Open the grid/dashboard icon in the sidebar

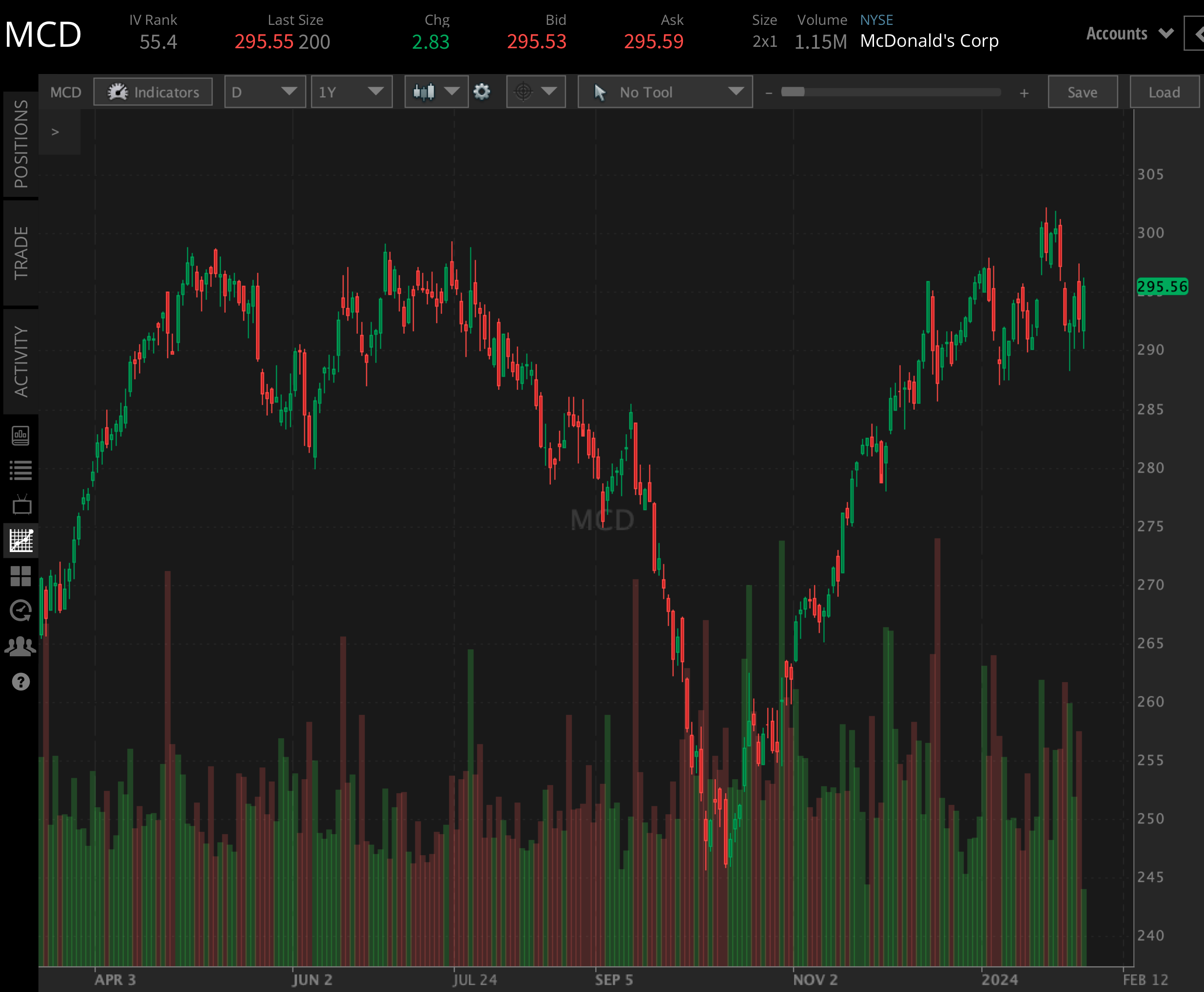click(21, 576)
